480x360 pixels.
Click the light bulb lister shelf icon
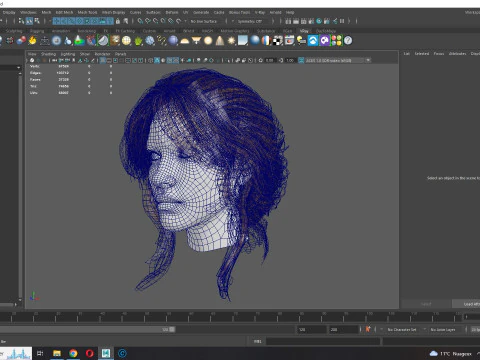tap(301, 41)
